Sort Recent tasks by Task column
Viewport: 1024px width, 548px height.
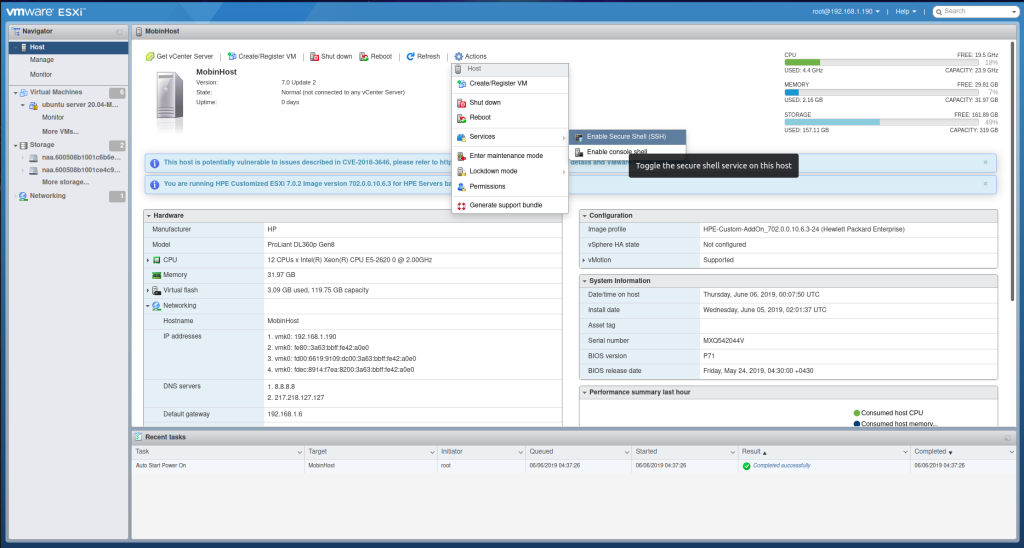click(x=218, y=451)
